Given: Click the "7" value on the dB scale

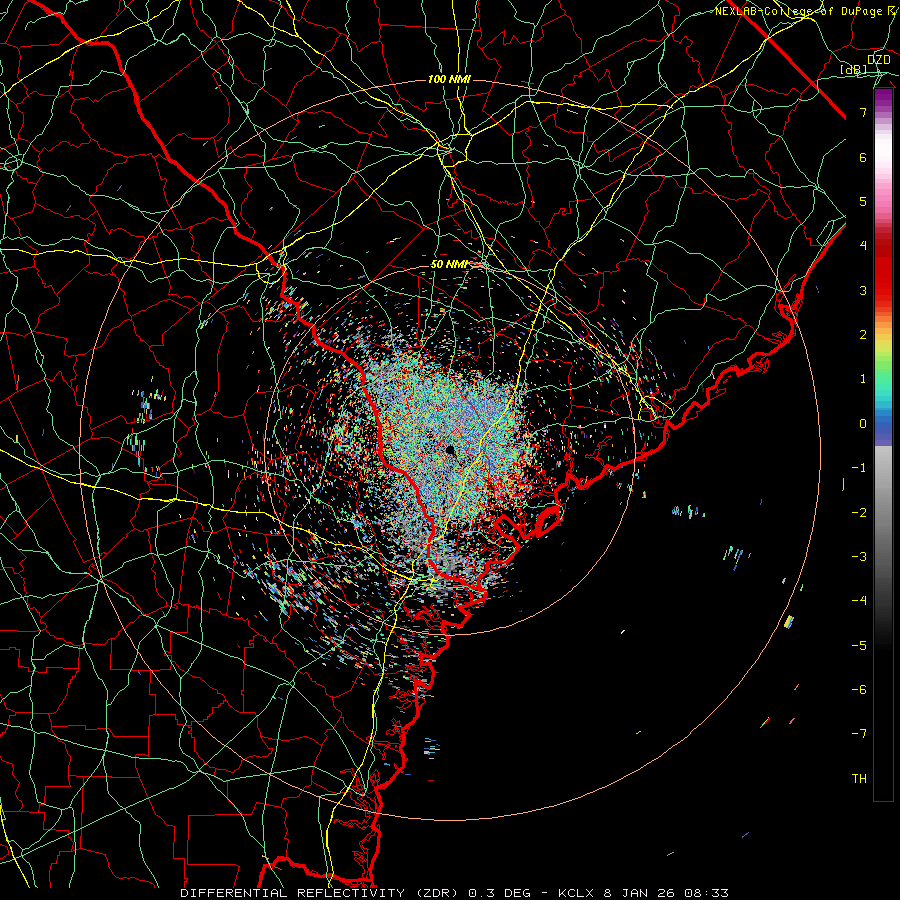Looking at the screenshot, I should point(863,112).
